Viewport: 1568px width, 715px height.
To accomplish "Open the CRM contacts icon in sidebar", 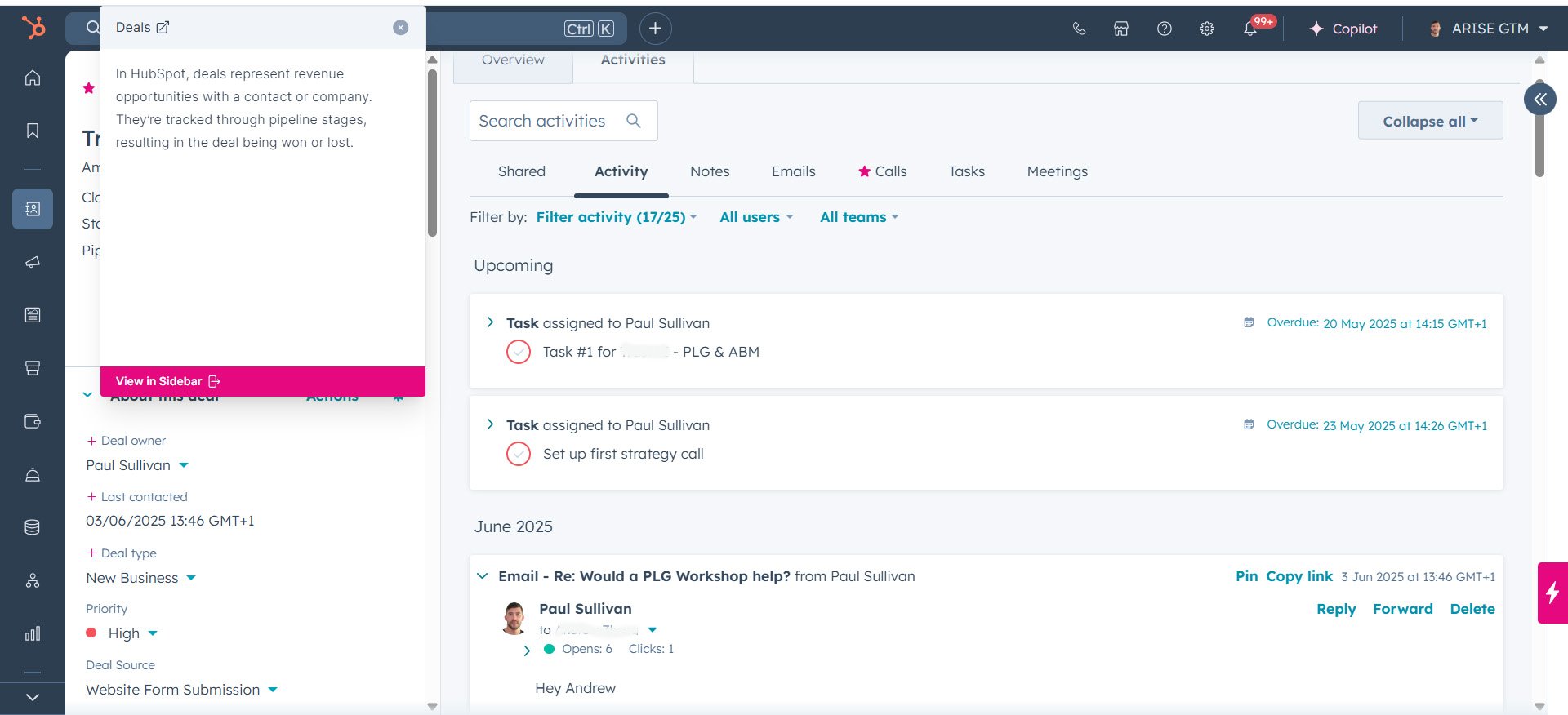I will tap(33, 209).
